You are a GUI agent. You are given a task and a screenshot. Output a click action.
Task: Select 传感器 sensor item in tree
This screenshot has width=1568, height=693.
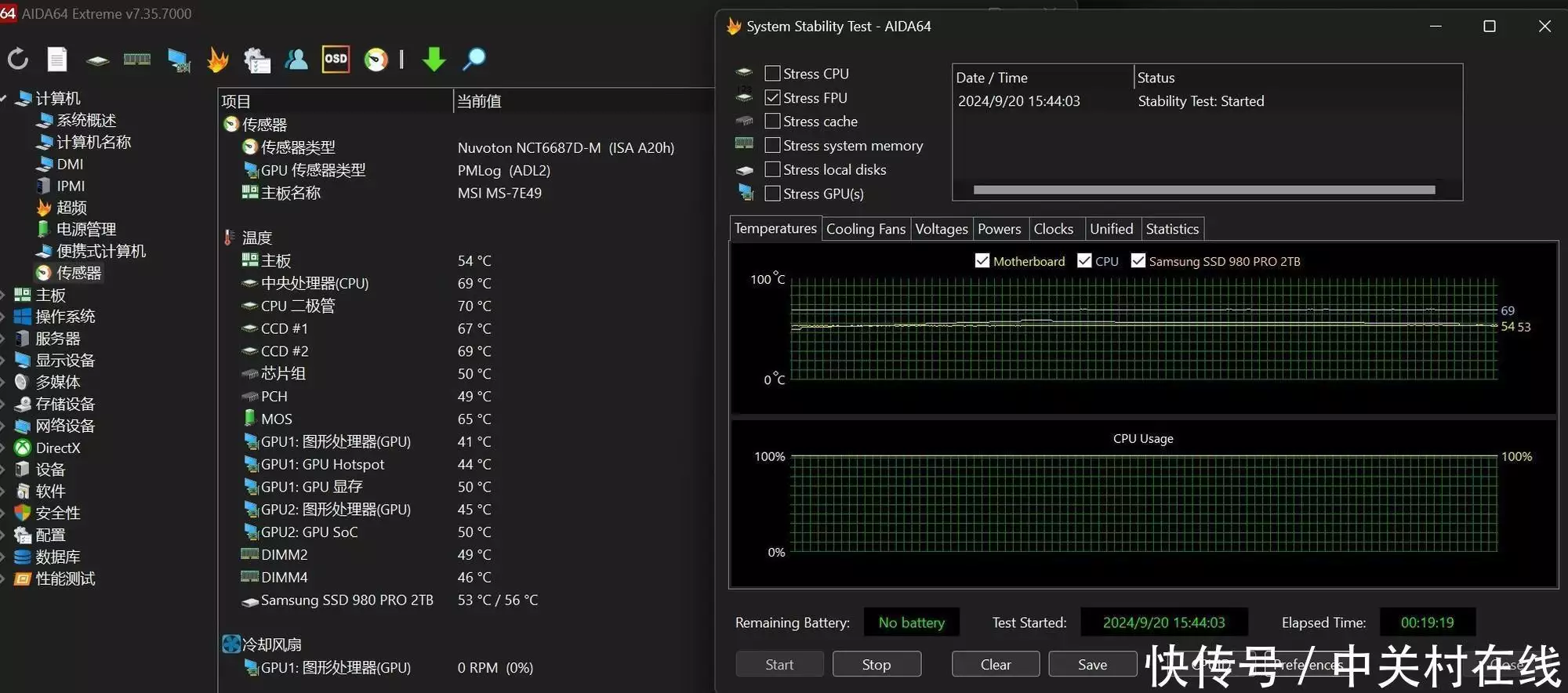[x=69, y=273]
